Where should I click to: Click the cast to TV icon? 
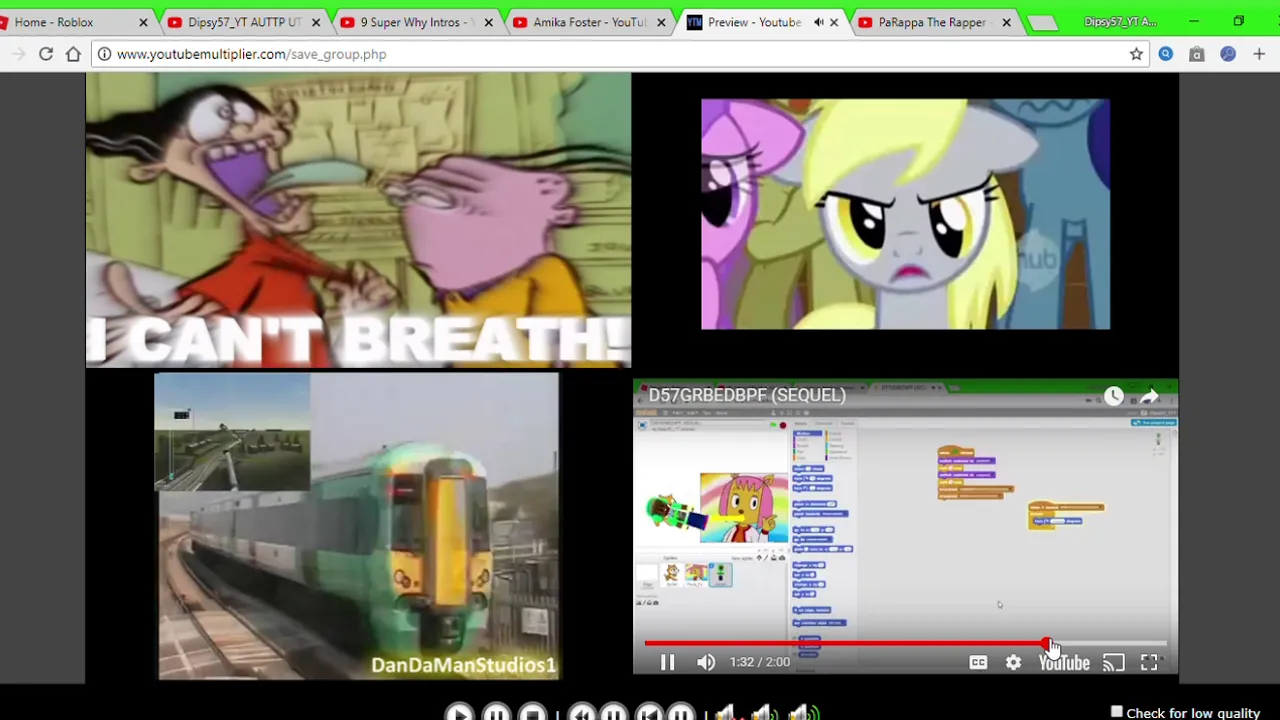tap(1113, 662)
